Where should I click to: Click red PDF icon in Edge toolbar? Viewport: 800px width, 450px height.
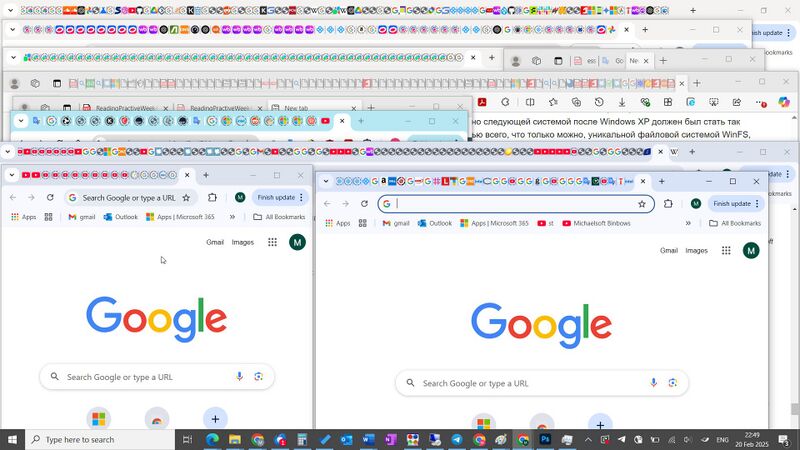(x=482, y=103)
